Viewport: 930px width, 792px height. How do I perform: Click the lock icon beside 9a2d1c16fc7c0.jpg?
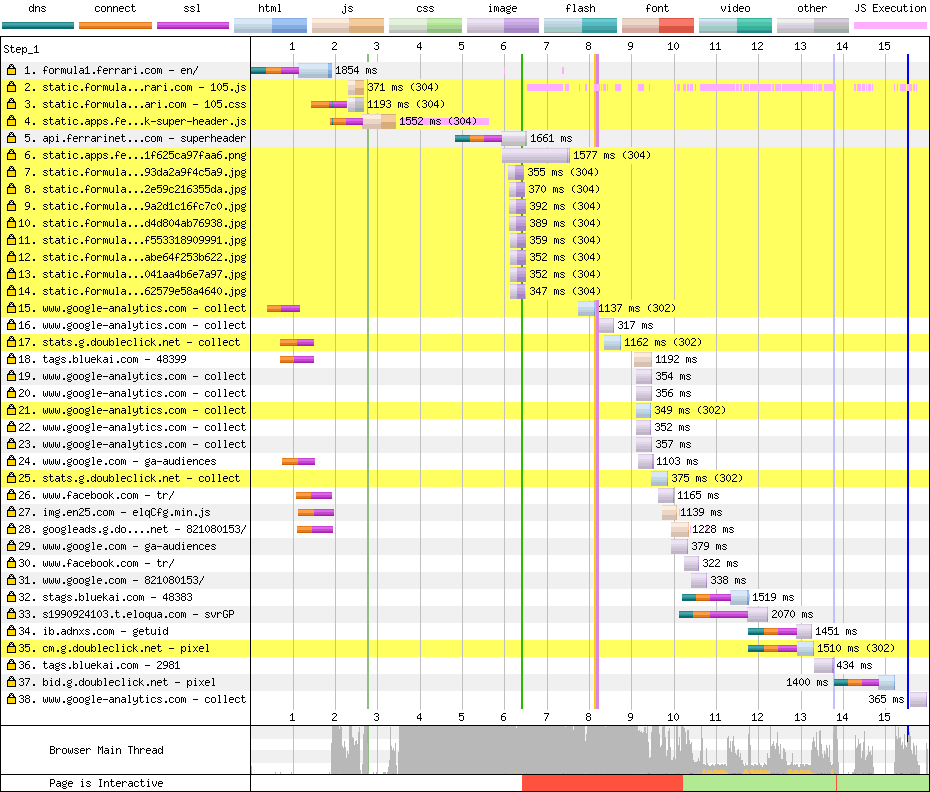point(11,206)
